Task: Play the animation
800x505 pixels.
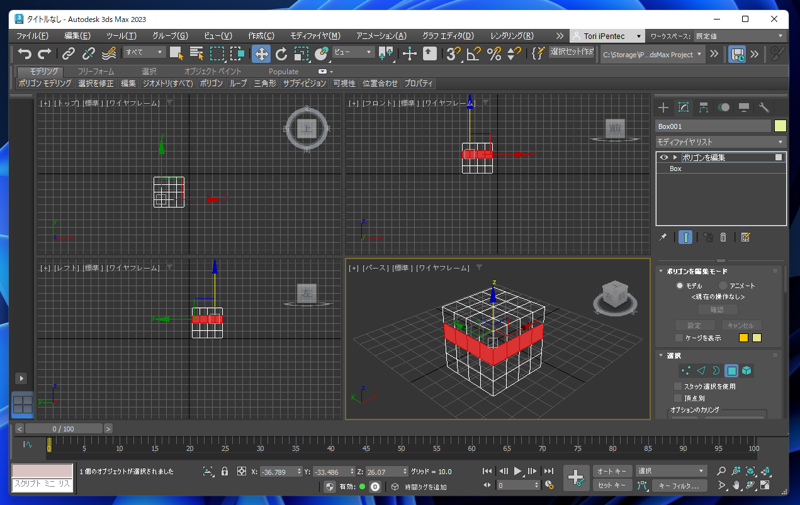Action: pyautogui.click(x=518, y=471)
